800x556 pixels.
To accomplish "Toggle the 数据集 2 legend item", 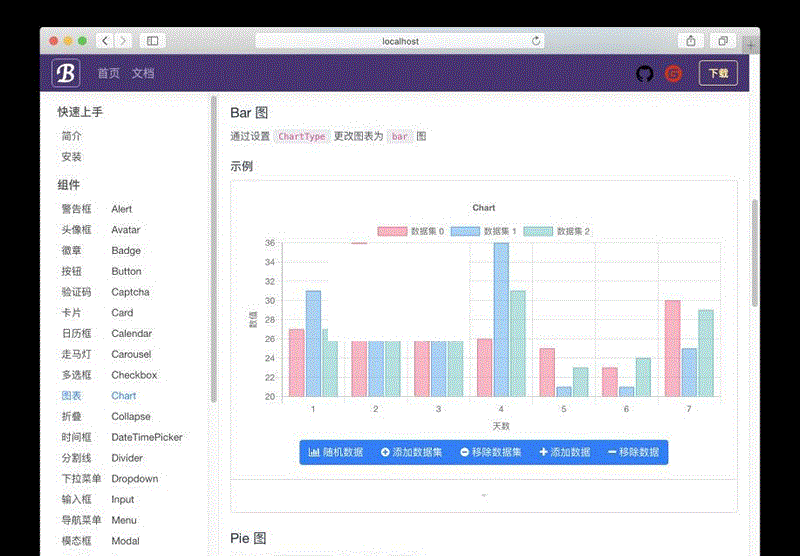I will click(556, 231).
